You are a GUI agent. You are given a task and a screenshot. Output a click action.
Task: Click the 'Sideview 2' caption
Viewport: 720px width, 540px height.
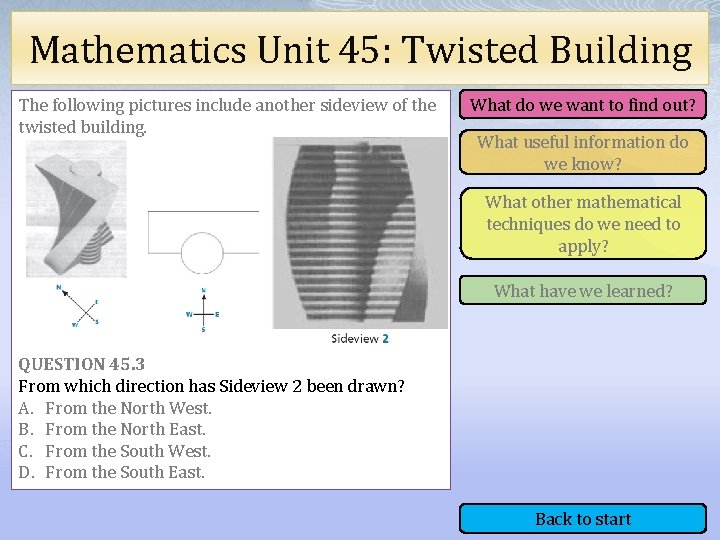(x=360, y=339)
